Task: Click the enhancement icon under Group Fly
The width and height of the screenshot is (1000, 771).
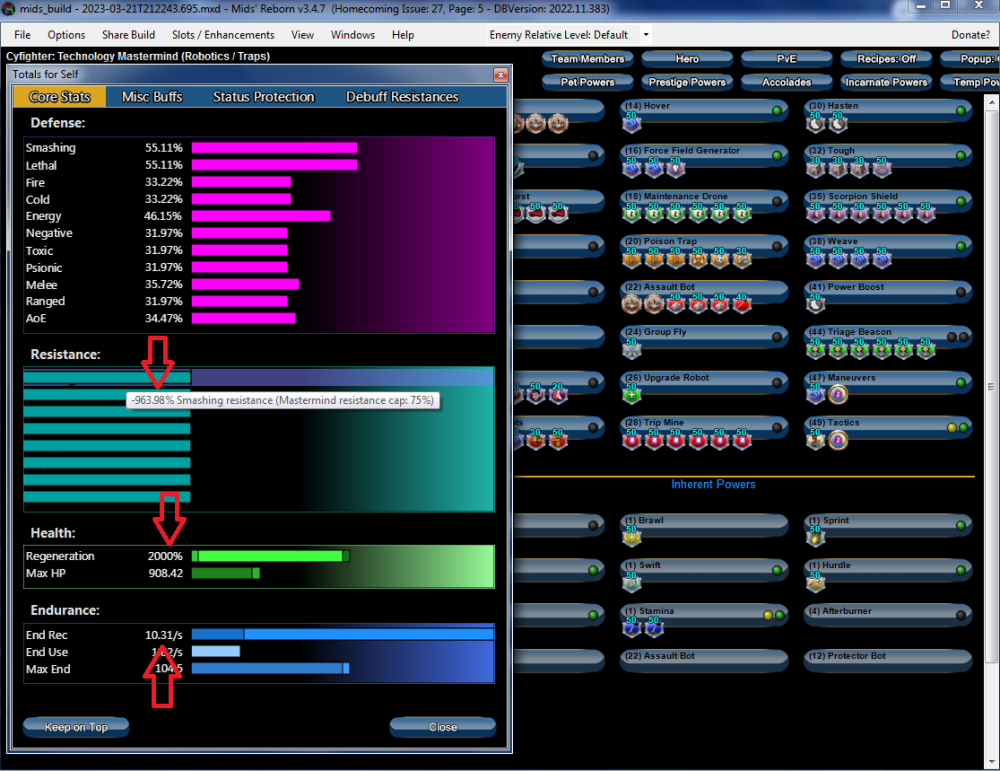Action: [x=631, y=350]
